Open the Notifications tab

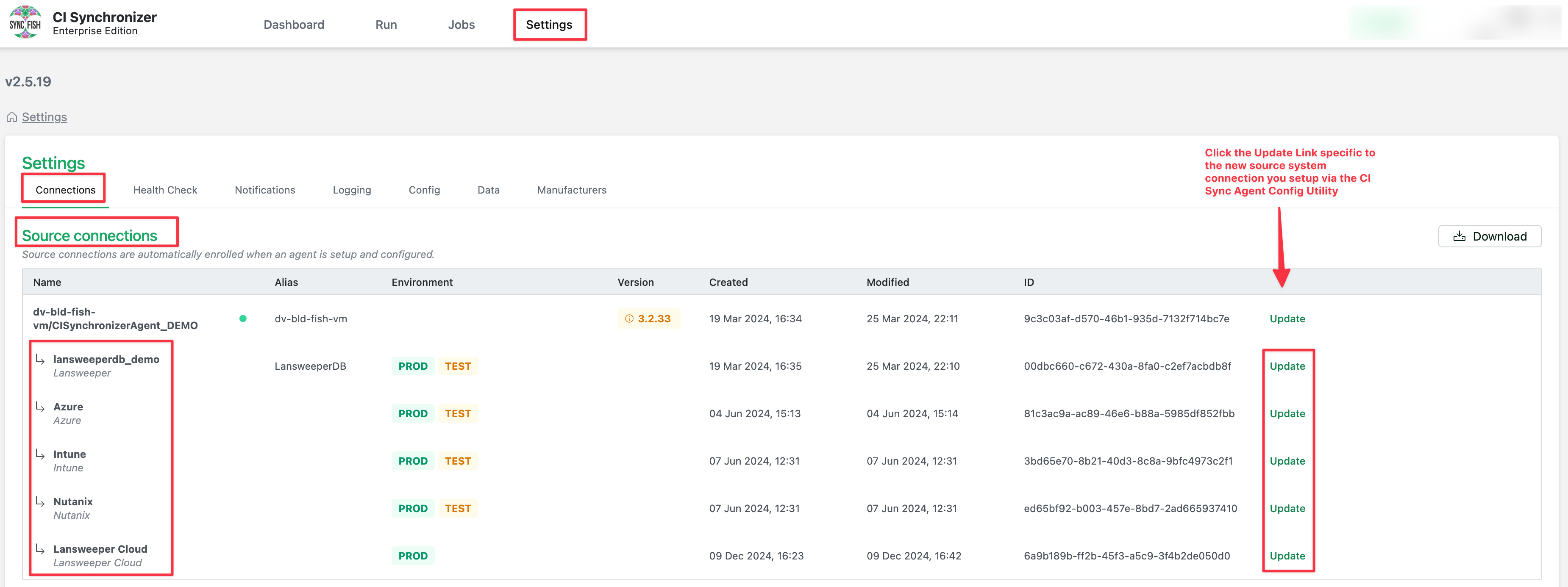coord(265,190)
